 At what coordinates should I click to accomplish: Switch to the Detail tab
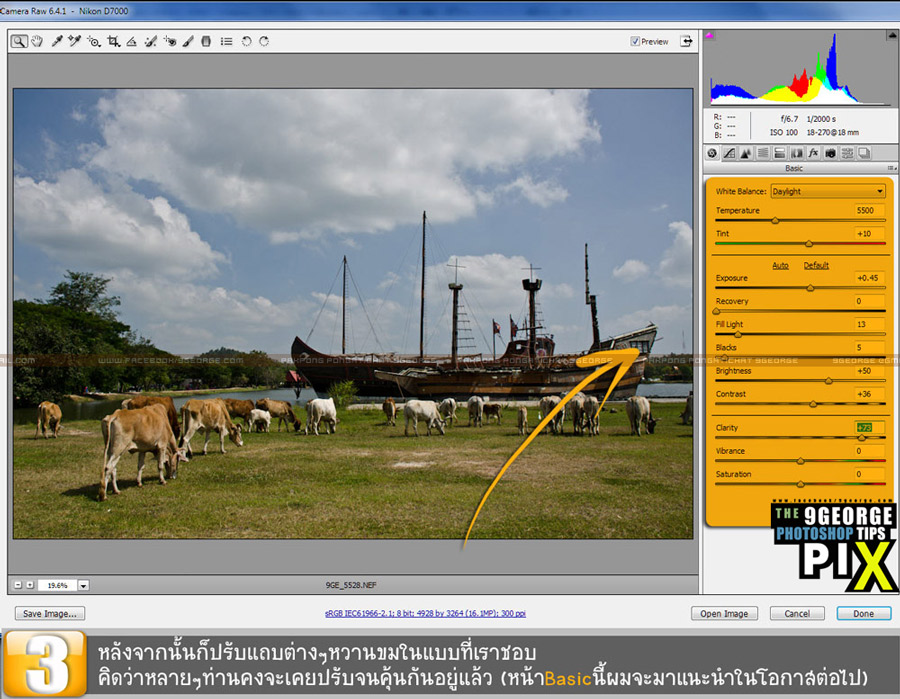746,153
